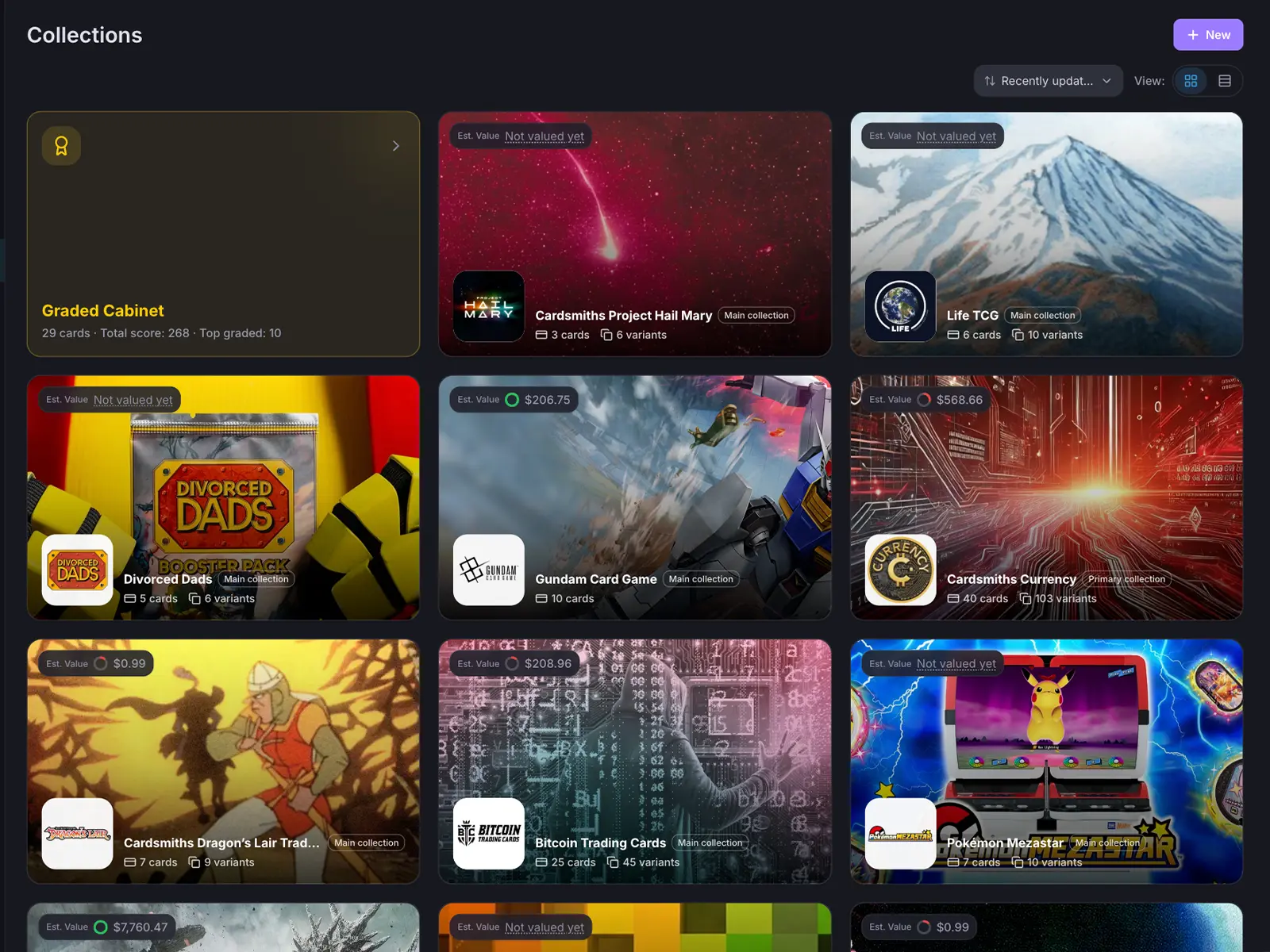Click the 10 cards icon on Gundam

click(x=541, y=598)
